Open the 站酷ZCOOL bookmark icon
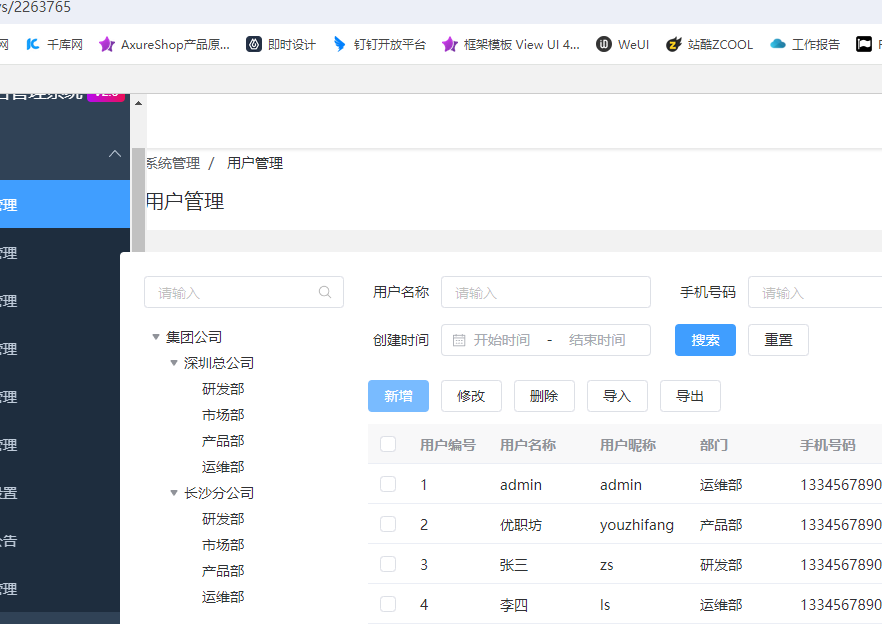 tap(674, 44)
